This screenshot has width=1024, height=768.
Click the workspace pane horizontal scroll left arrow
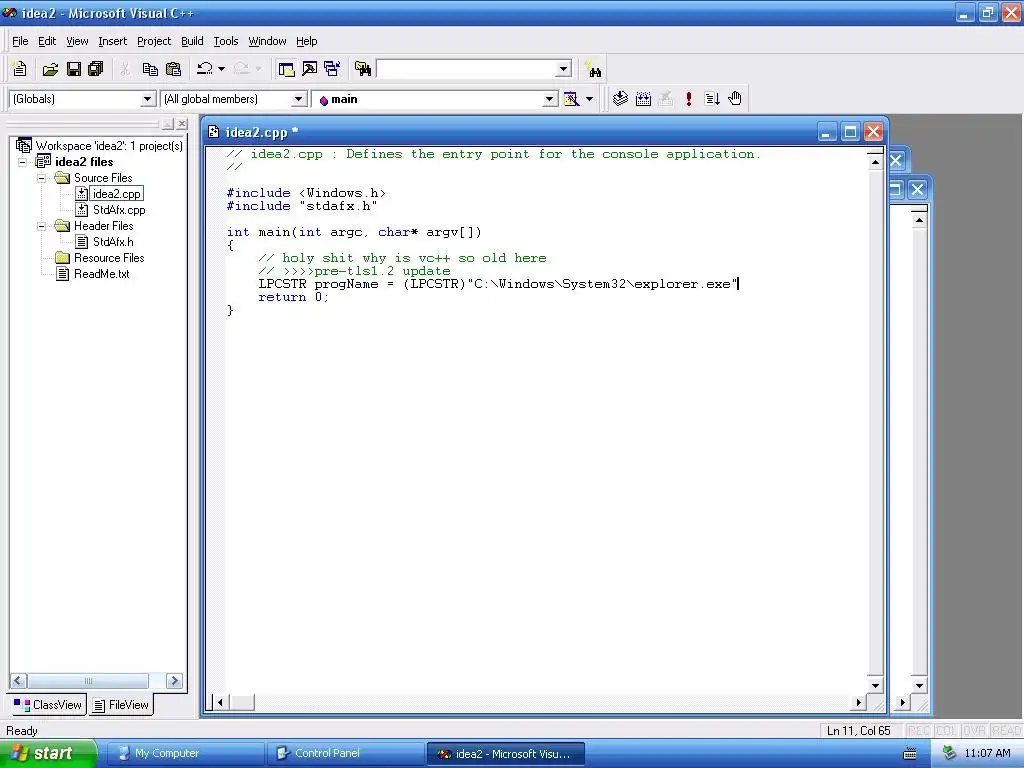click(x=18, y=681)
